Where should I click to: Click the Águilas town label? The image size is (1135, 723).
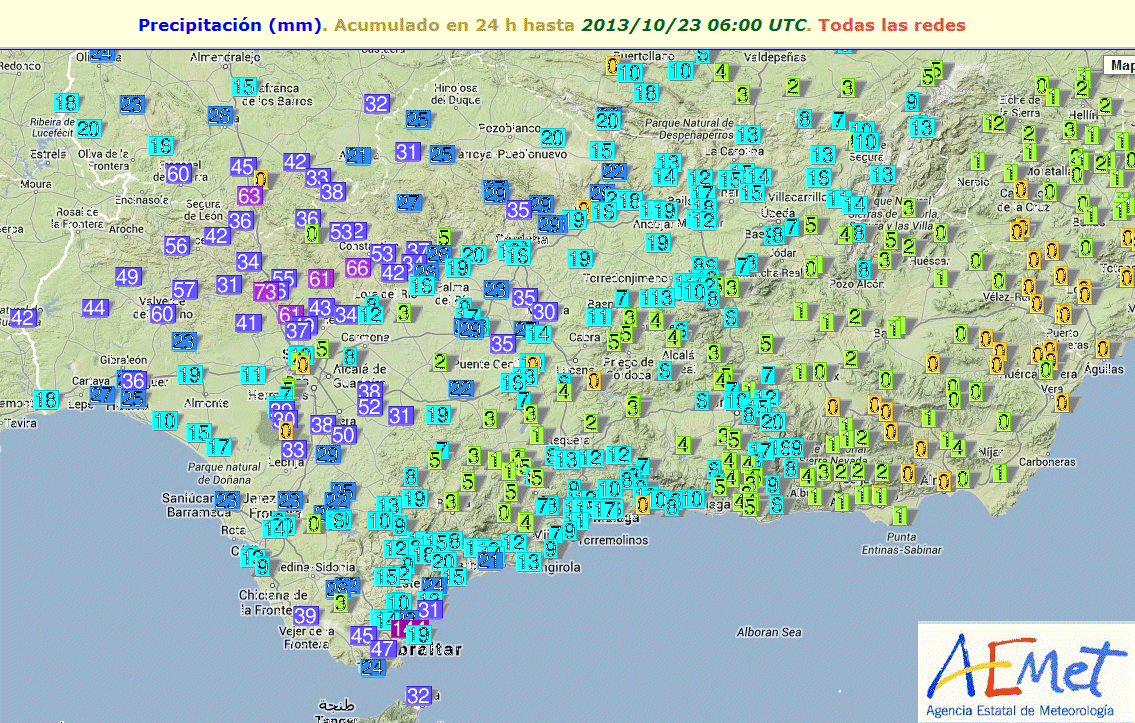click(1103, 369)
